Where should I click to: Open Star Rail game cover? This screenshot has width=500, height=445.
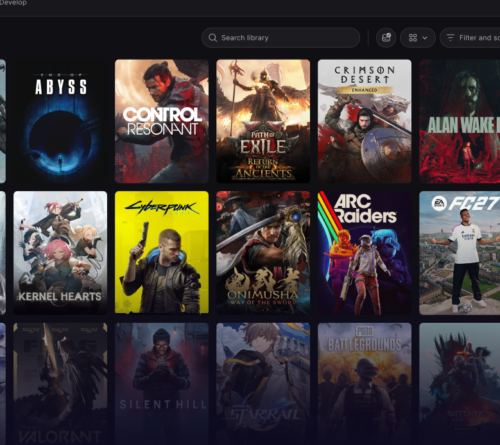click(263, 384)
